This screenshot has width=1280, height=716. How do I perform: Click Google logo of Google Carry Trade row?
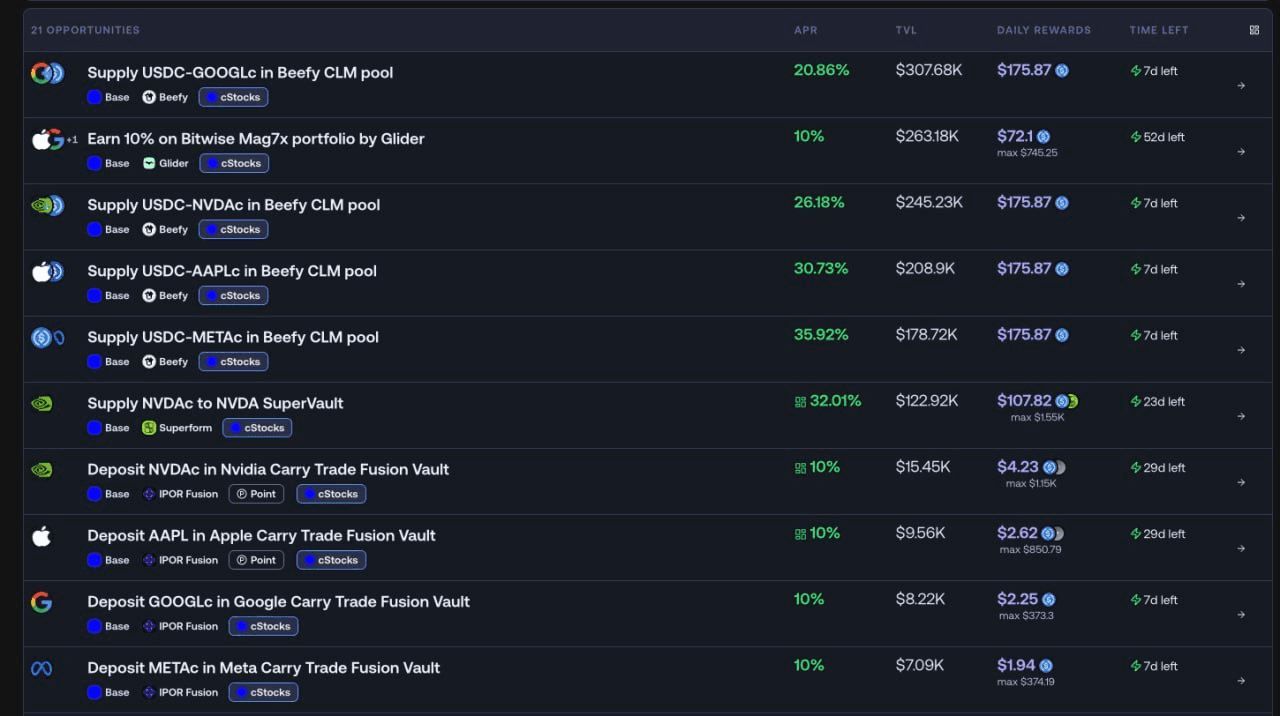click(41, 602)
